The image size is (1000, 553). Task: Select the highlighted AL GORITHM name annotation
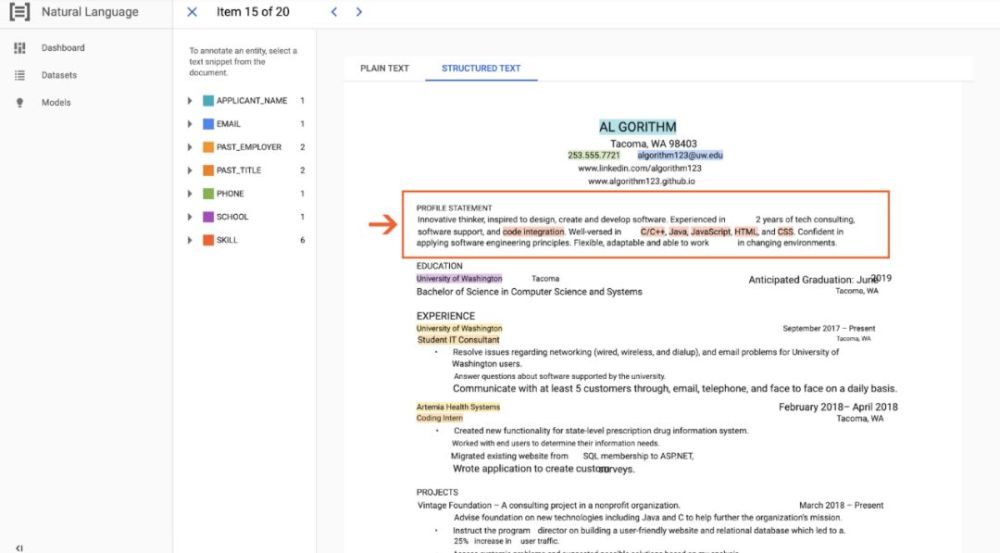(x=638, y=127)
